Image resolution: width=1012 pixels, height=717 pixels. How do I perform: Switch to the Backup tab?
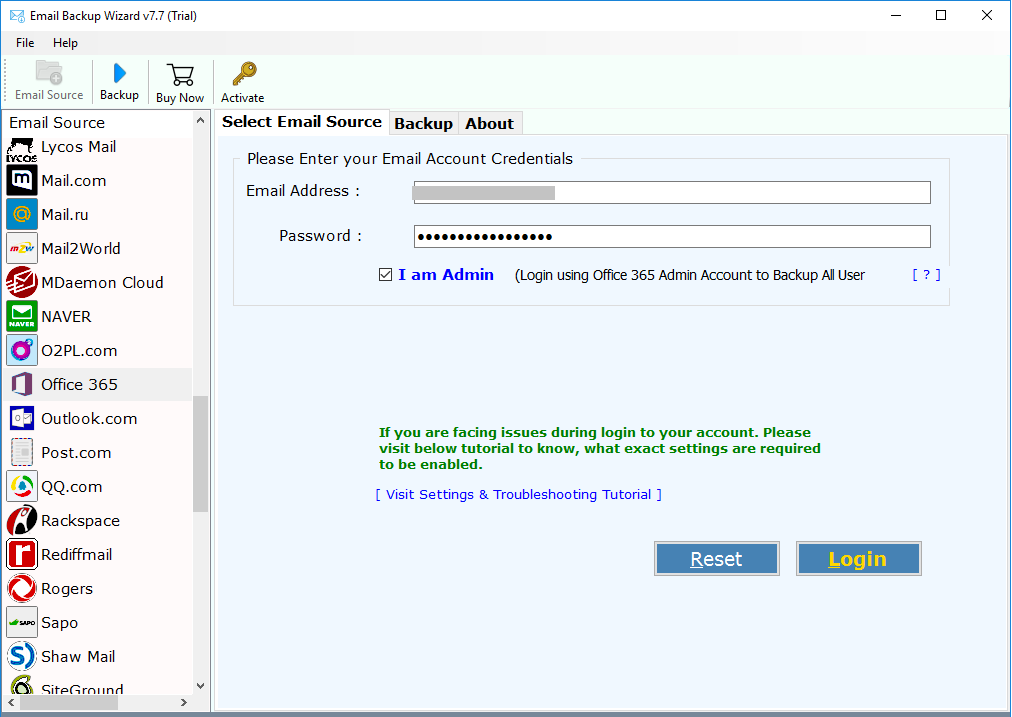pos(423,123)
